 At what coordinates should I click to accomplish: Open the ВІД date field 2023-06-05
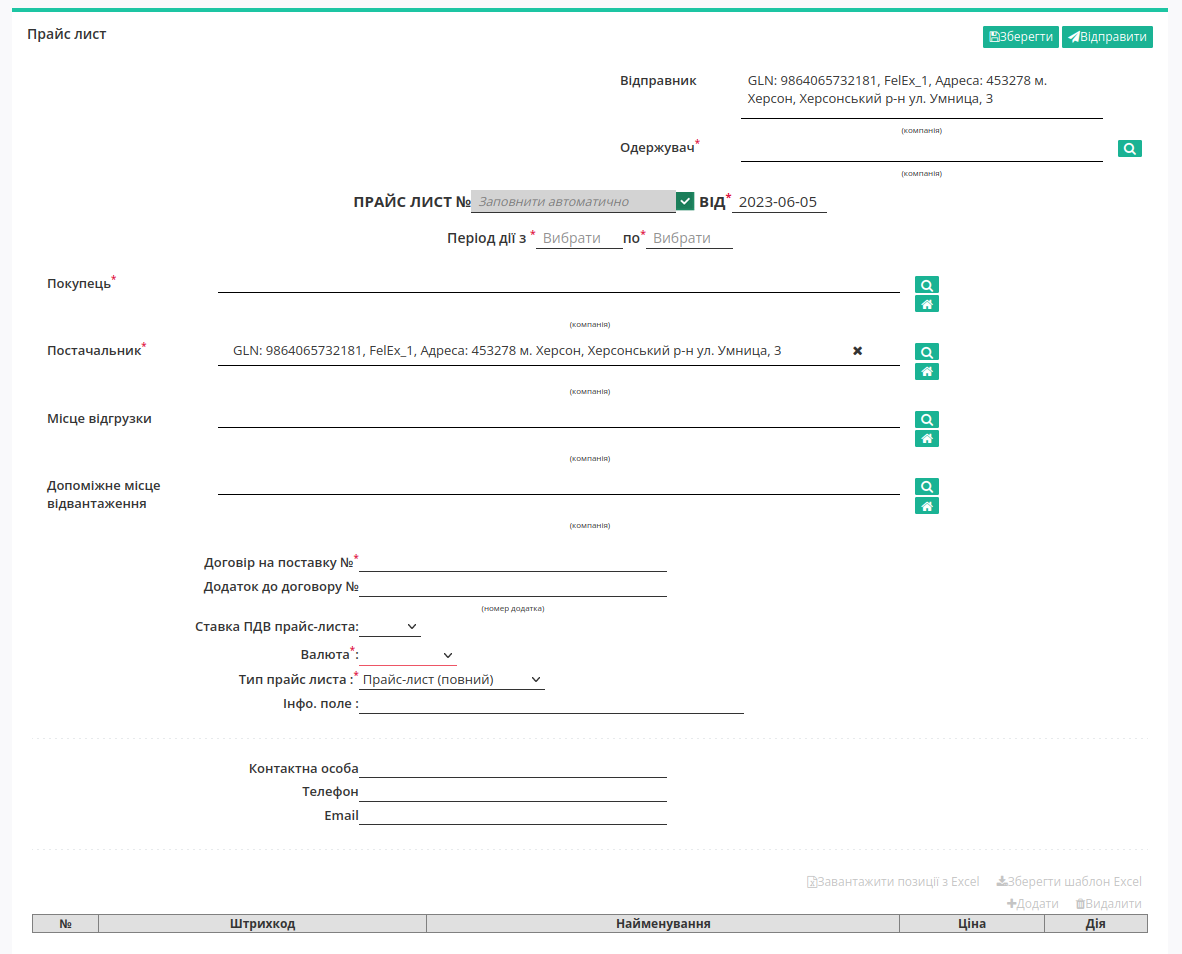coord(779,202)
